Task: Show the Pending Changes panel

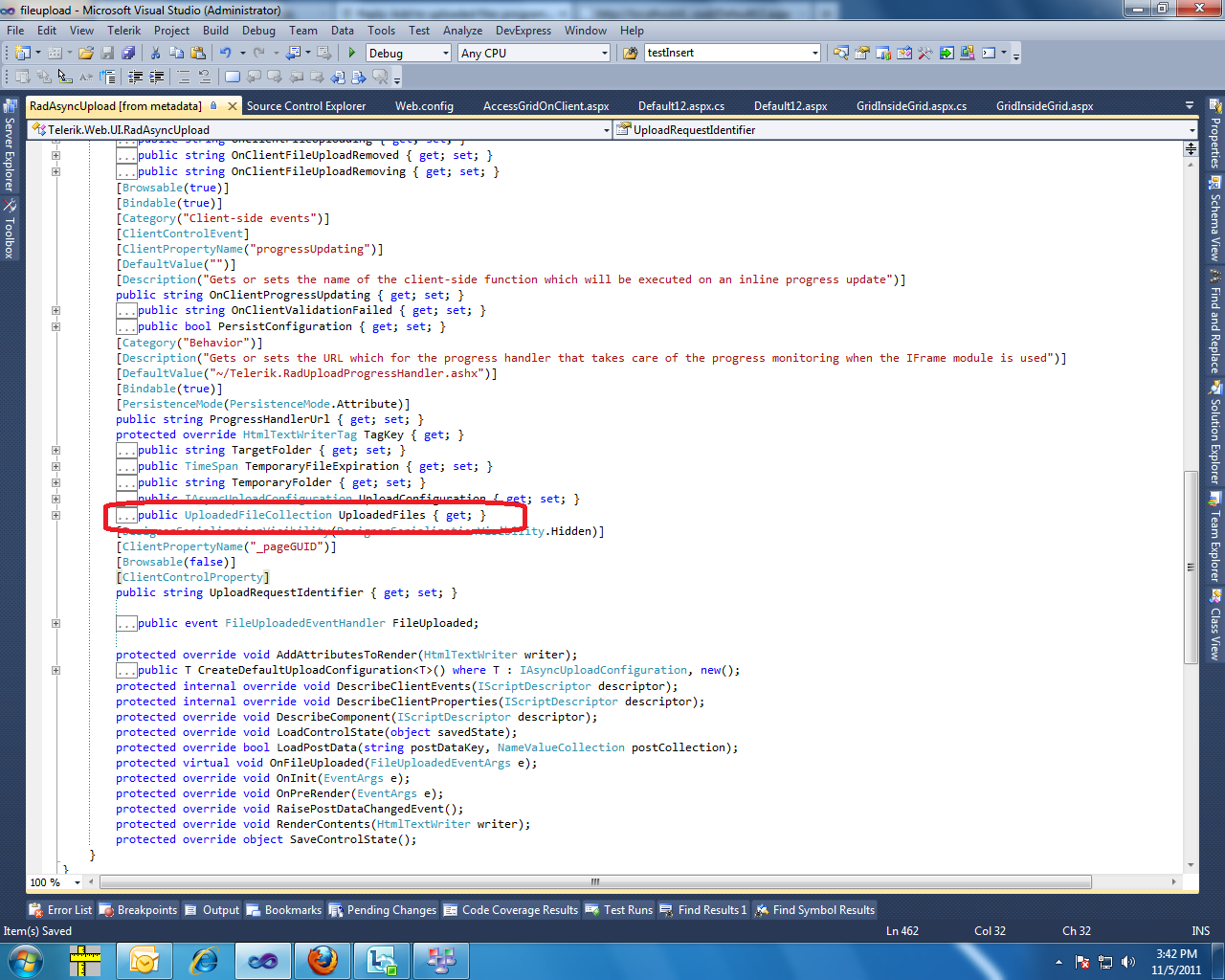Action: [x=383, y=910]
